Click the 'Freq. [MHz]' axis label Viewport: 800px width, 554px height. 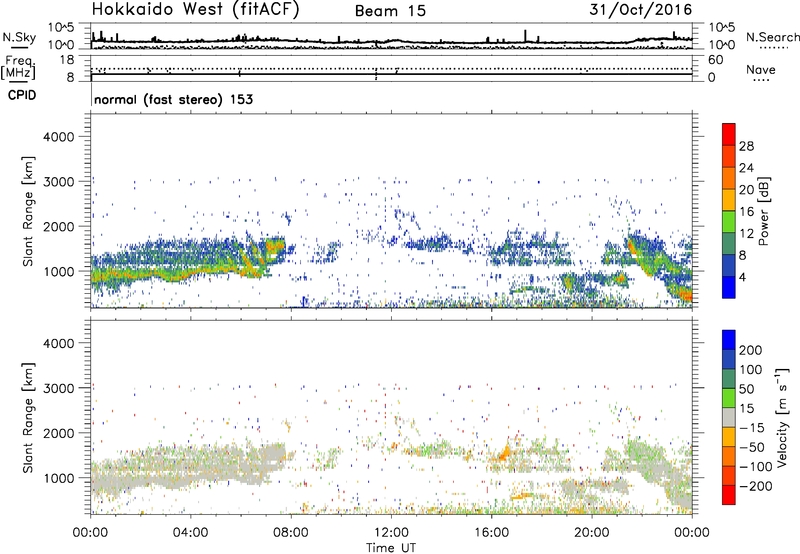click(19, 68)
